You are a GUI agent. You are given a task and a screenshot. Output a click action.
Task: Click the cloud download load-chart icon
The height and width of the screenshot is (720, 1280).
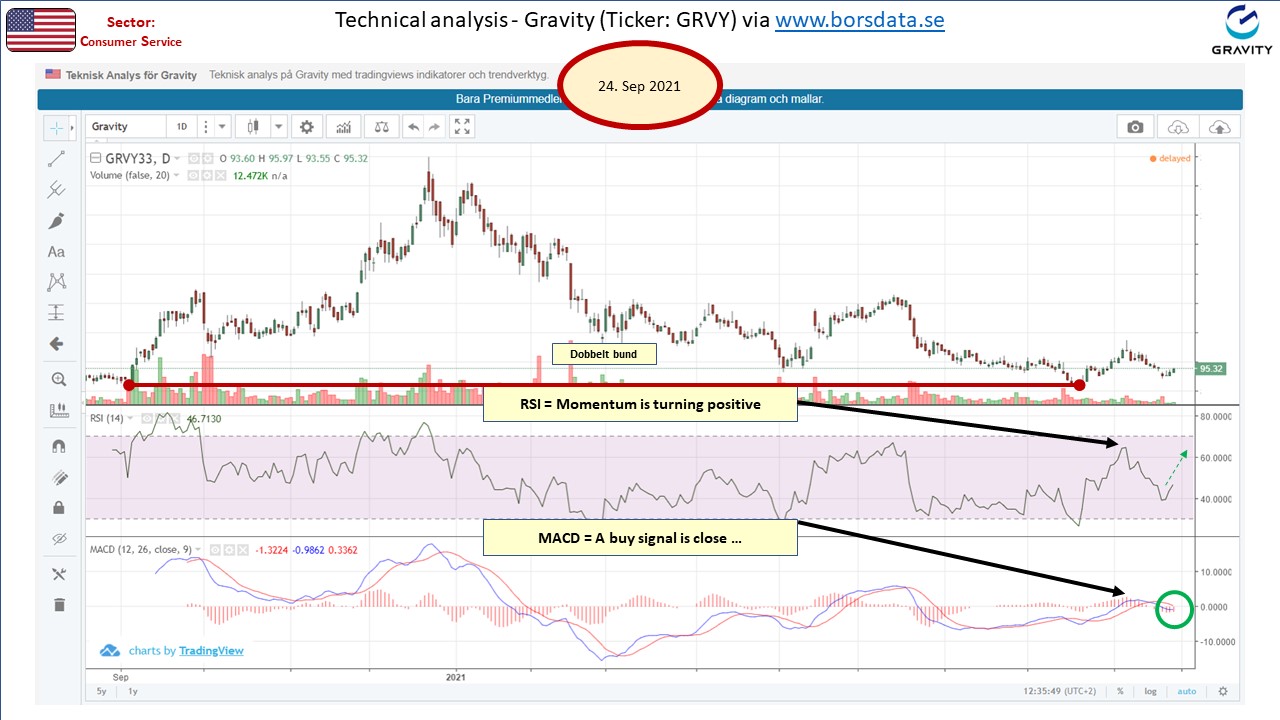pos(1179,127)
